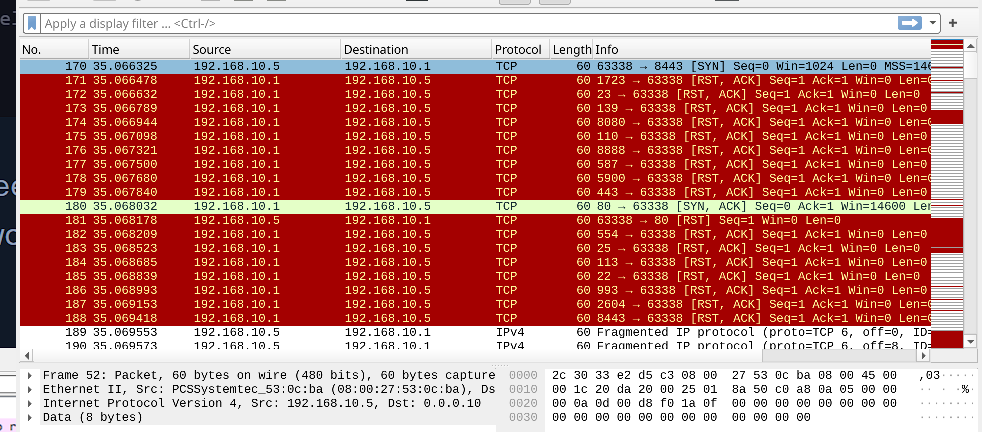Expand the Ethernet II details tree
This screenshot has height=432, width=982.
click(x=29, y=389)
